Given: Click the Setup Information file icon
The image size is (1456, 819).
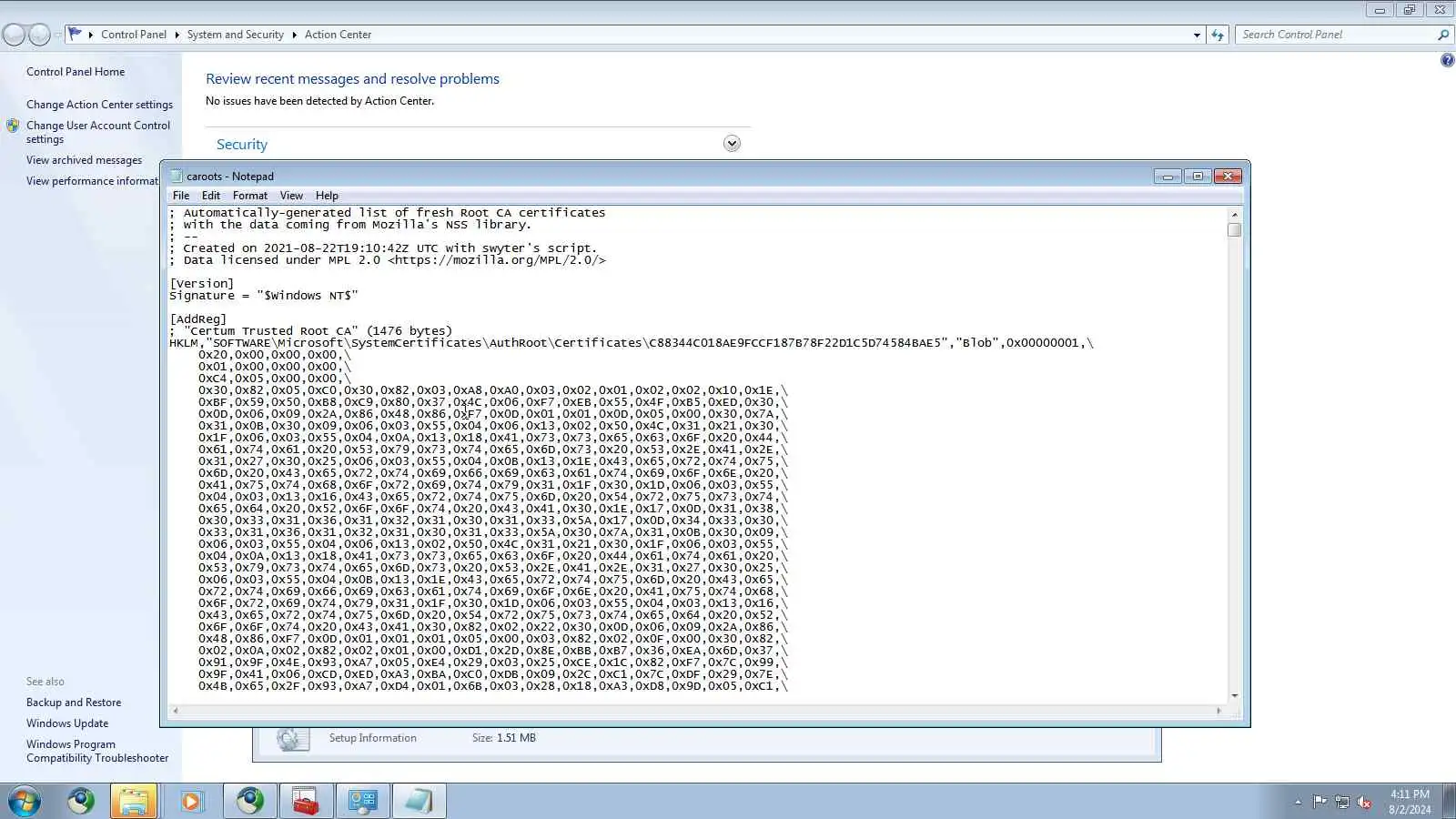Looking at the screenshot, I should tap(292, 738).
